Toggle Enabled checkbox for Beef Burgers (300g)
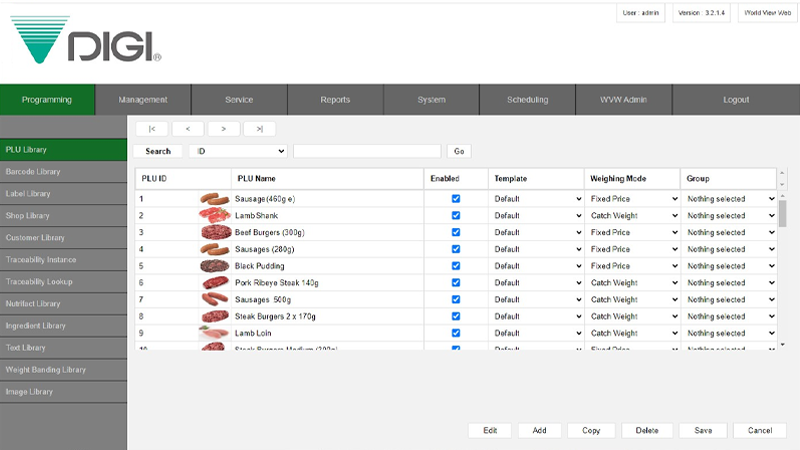The image size is (800, 450). click(456, 232)
